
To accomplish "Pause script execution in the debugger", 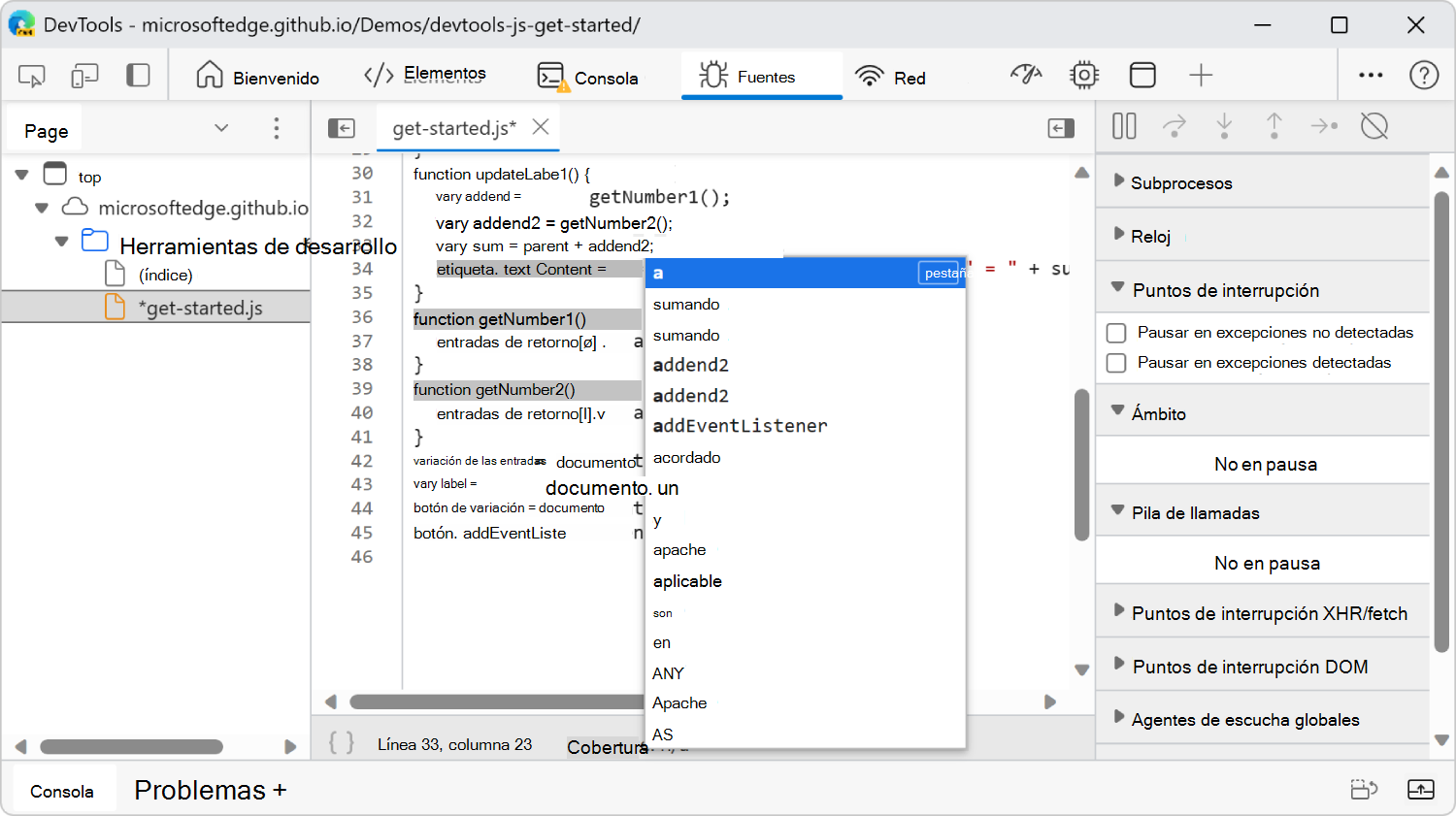I will click(x=1123, y=126).
